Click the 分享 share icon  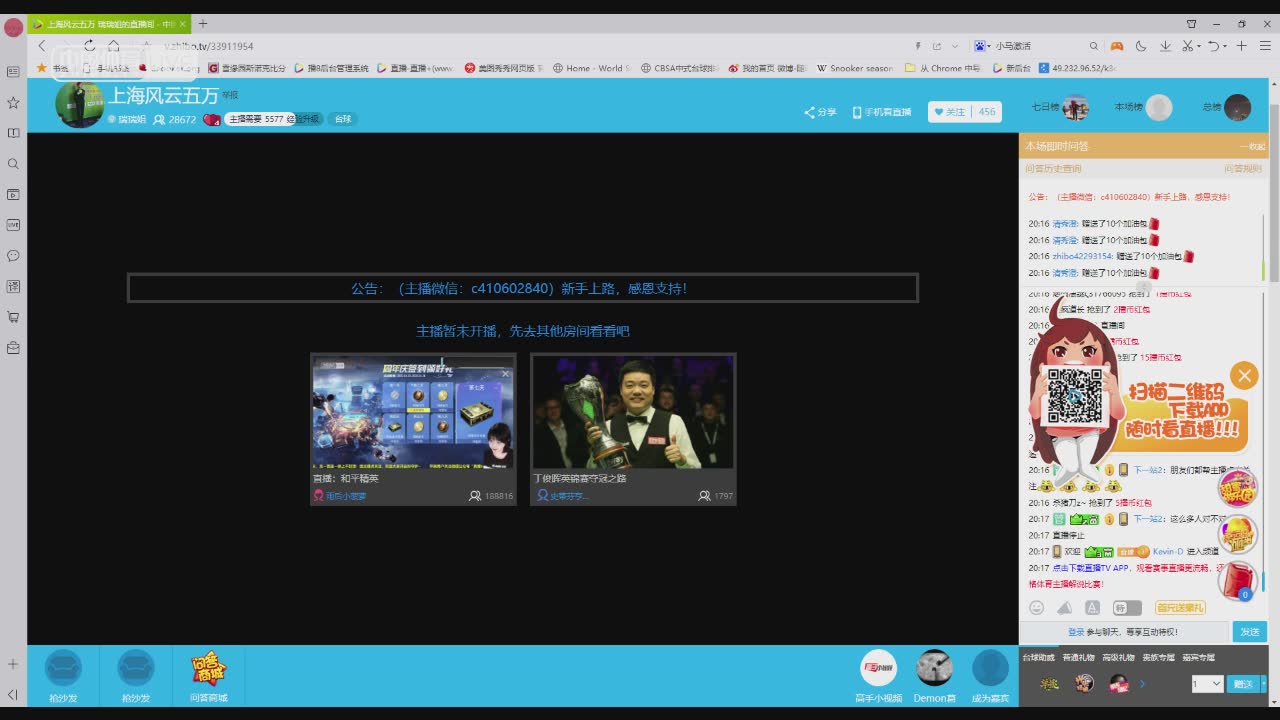pyautogui.click(x=819, y=112)
